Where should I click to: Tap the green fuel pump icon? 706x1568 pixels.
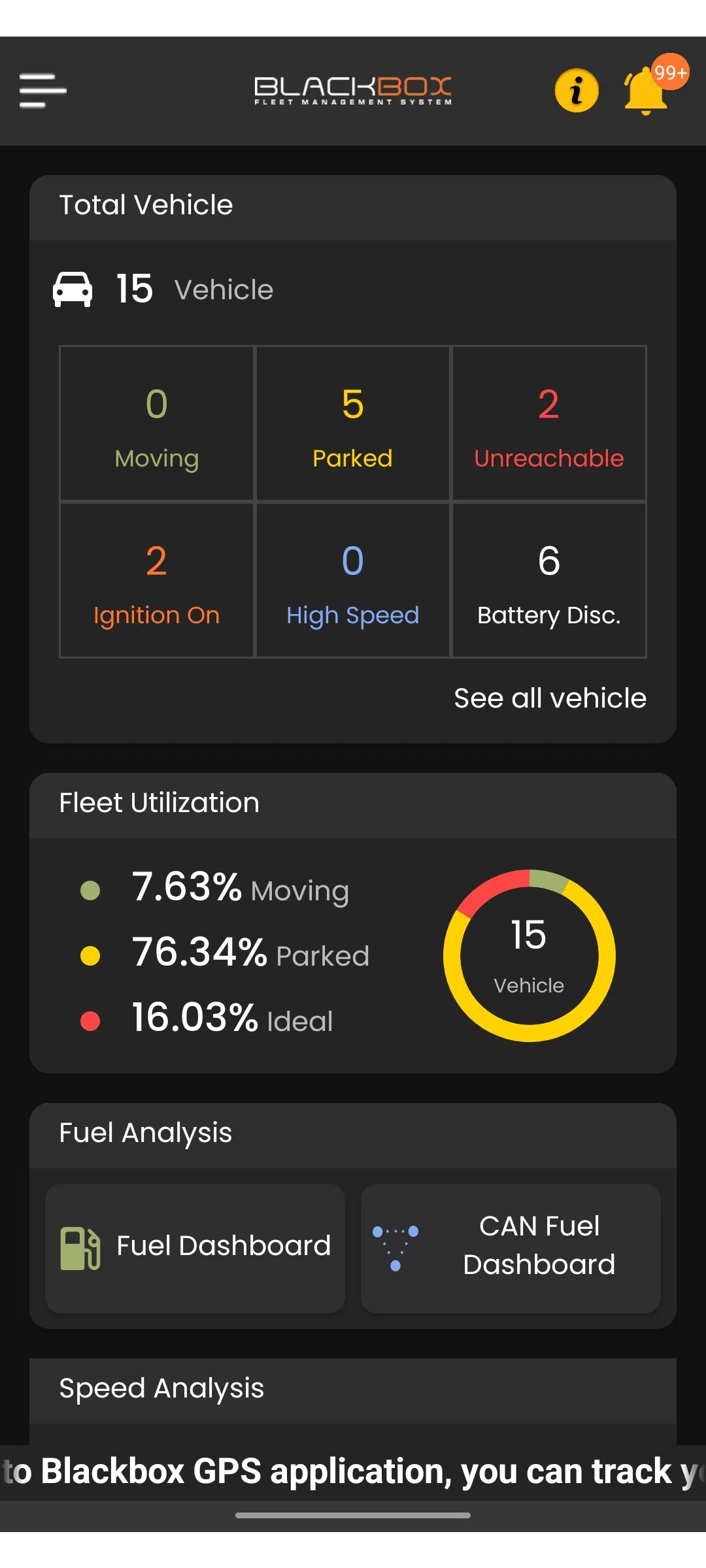80,1248
